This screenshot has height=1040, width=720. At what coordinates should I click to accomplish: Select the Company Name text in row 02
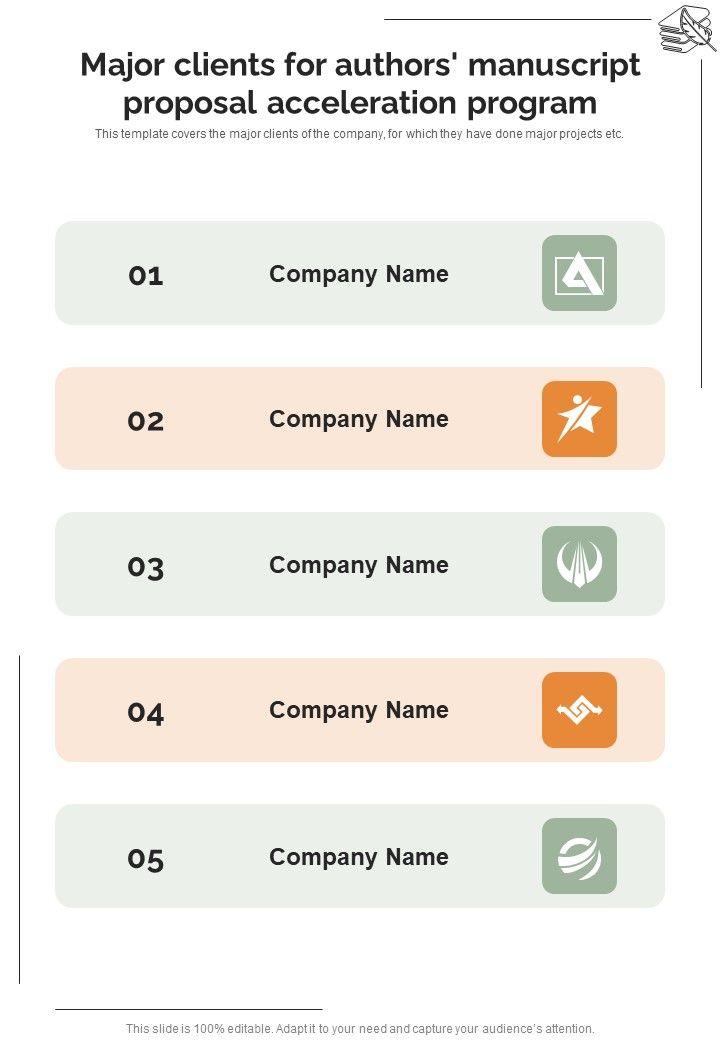(358, 419)
